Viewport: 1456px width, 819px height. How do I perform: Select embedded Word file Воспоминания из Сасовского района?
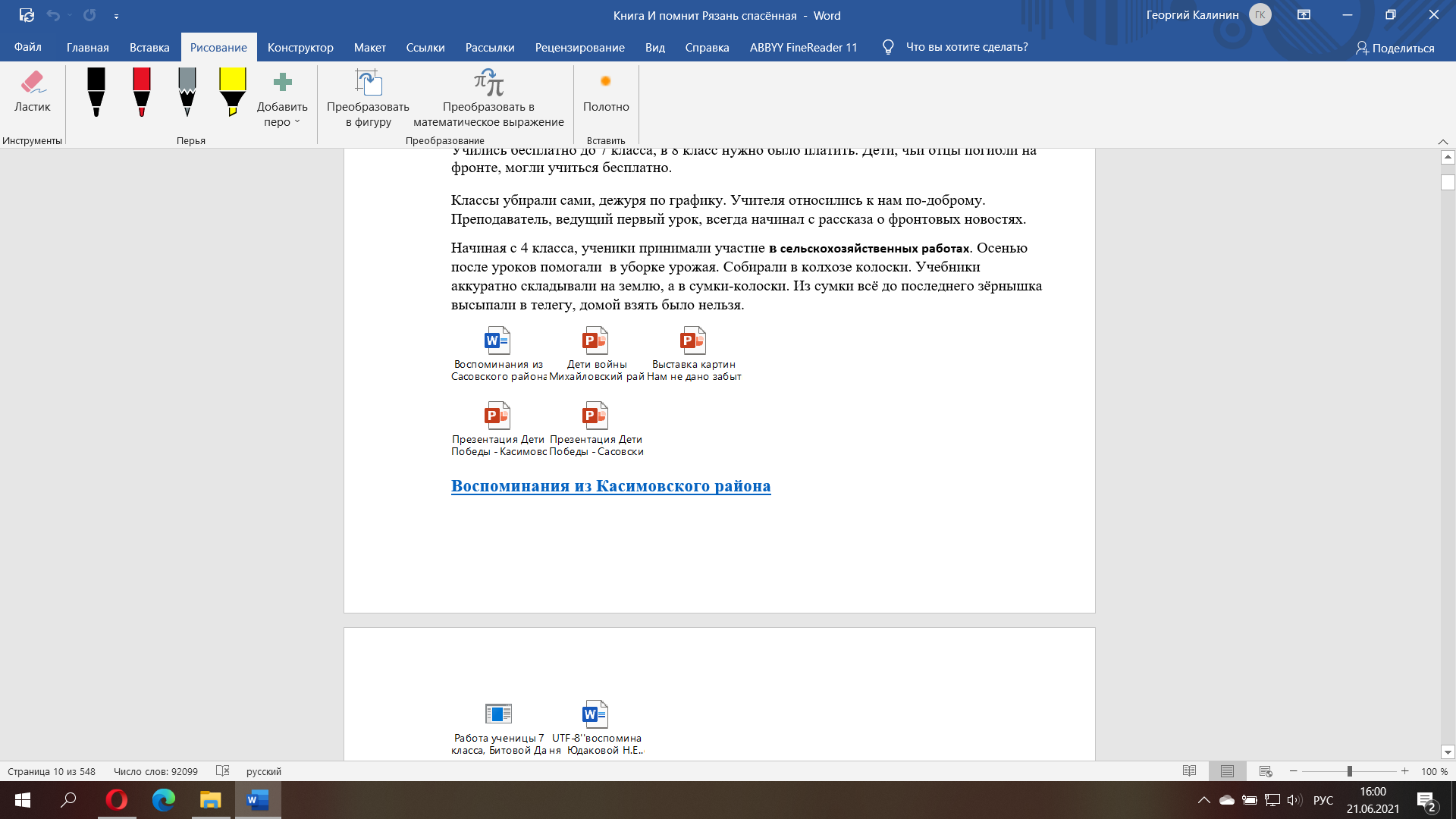[498, 354]
